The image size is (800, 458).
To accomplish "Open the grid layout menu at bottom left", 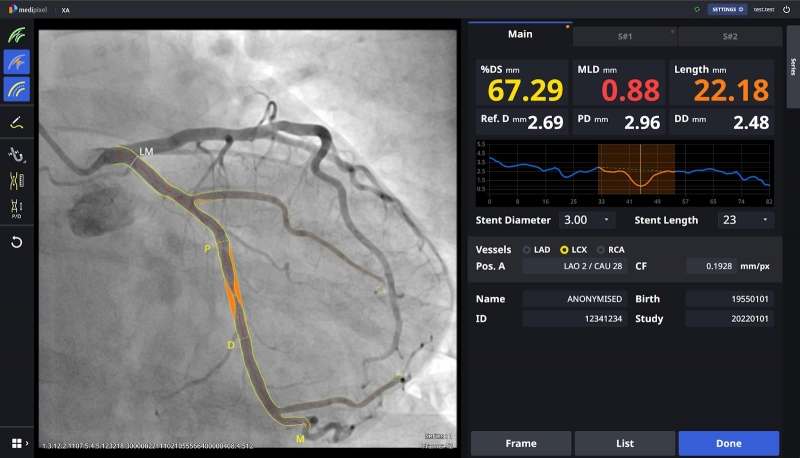I will (x=17, y=443).
